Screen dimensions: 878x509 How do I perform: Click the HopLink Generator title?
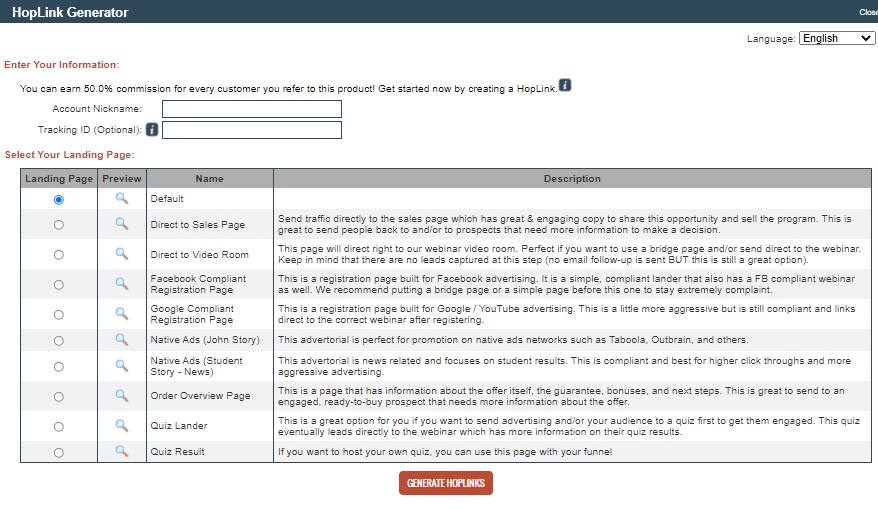tap(70, 12)
